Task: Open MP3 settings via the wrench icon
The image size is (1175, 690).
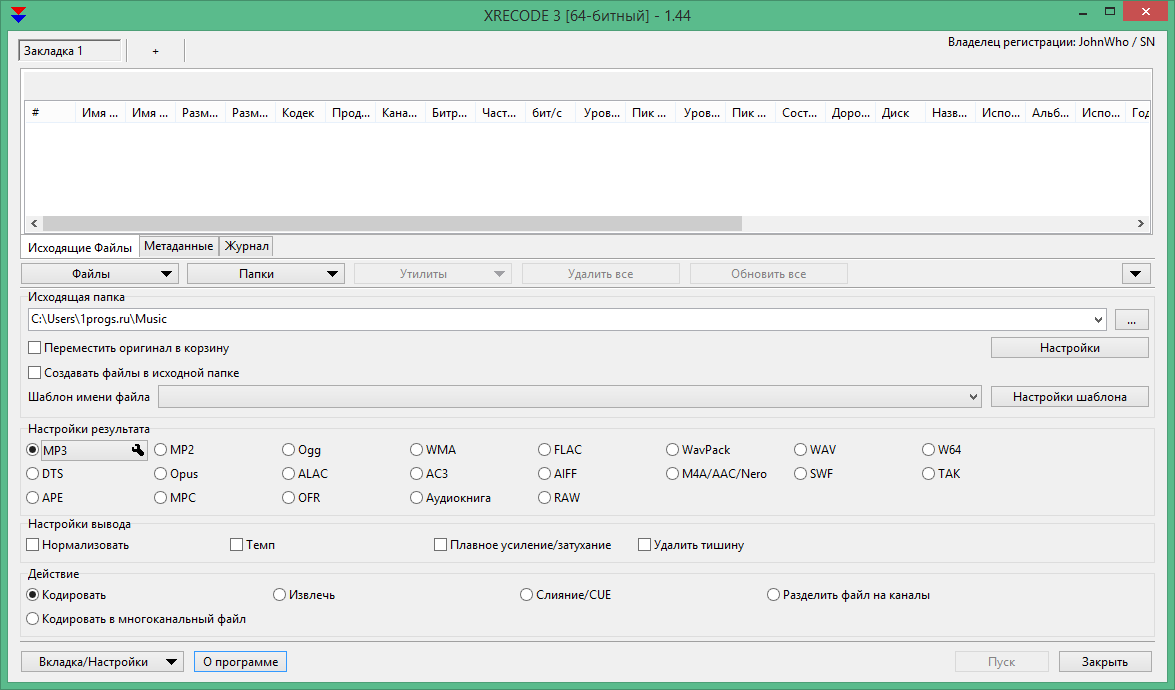Action: coord(138,451)
